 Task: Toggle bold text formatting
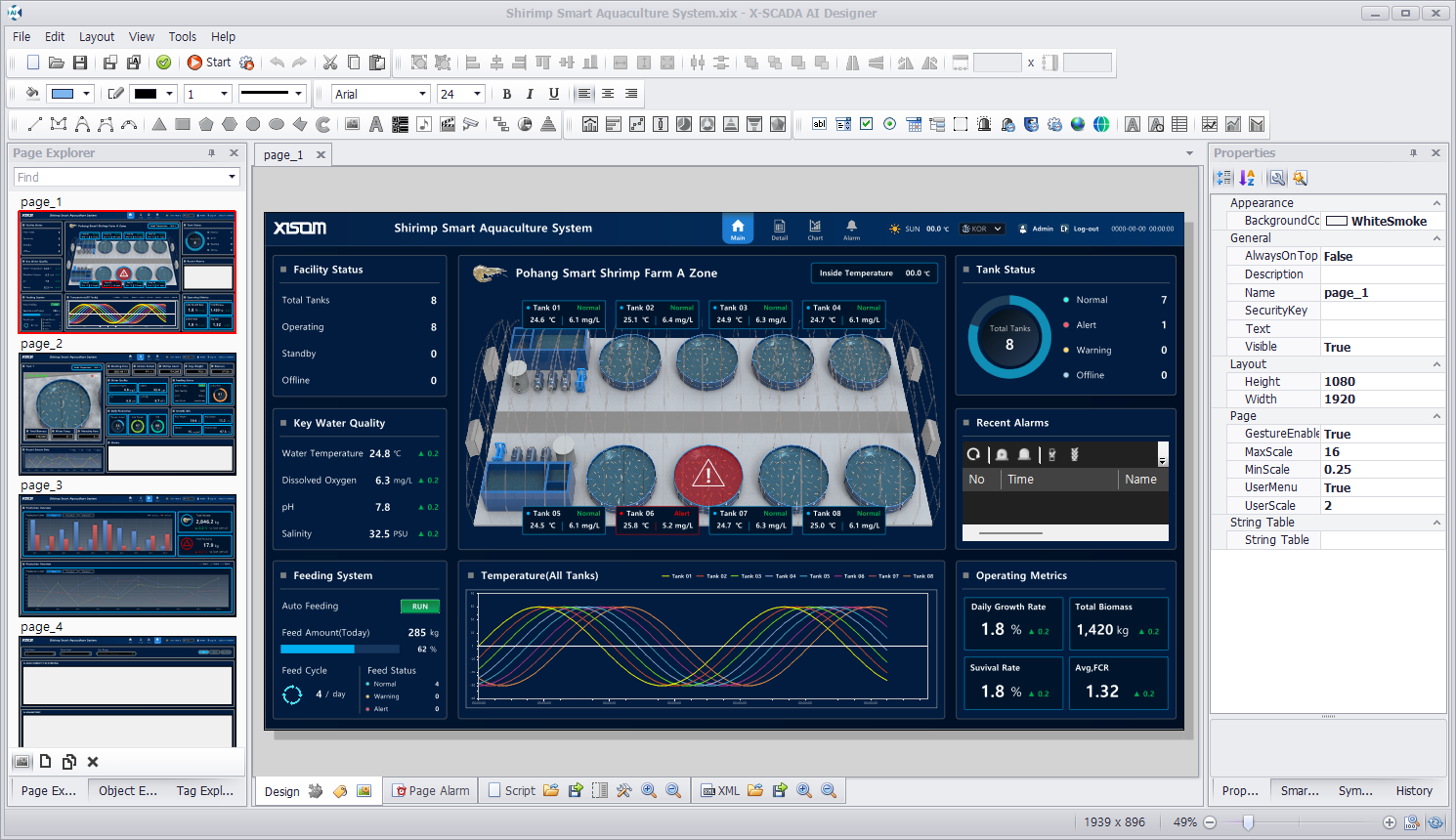point(506,94)
